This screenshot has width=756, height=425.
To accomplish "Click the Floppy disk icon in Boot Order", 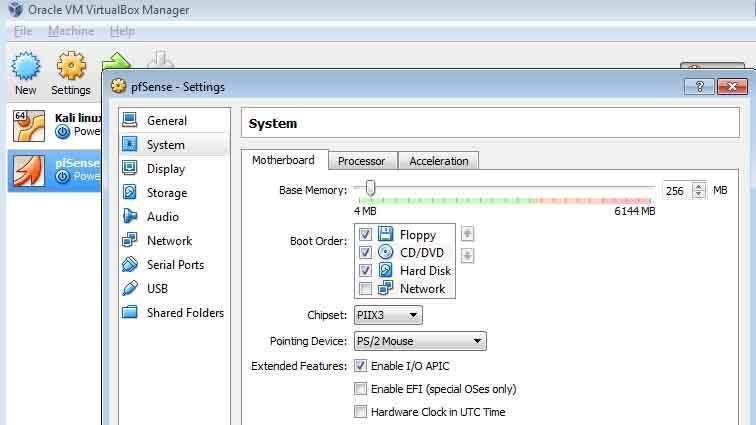I will point(385,234).
